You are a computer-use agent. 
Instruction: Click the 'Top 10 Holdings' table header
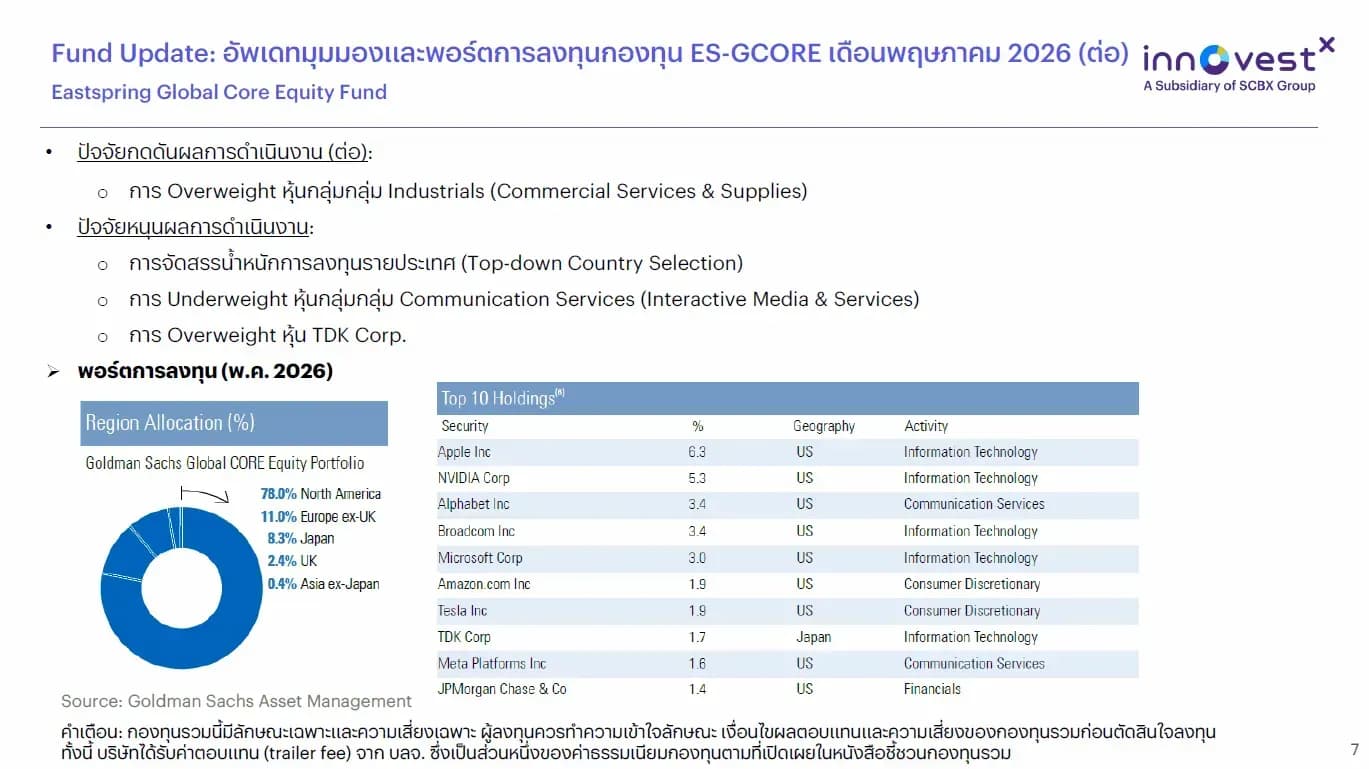[788, 398]
